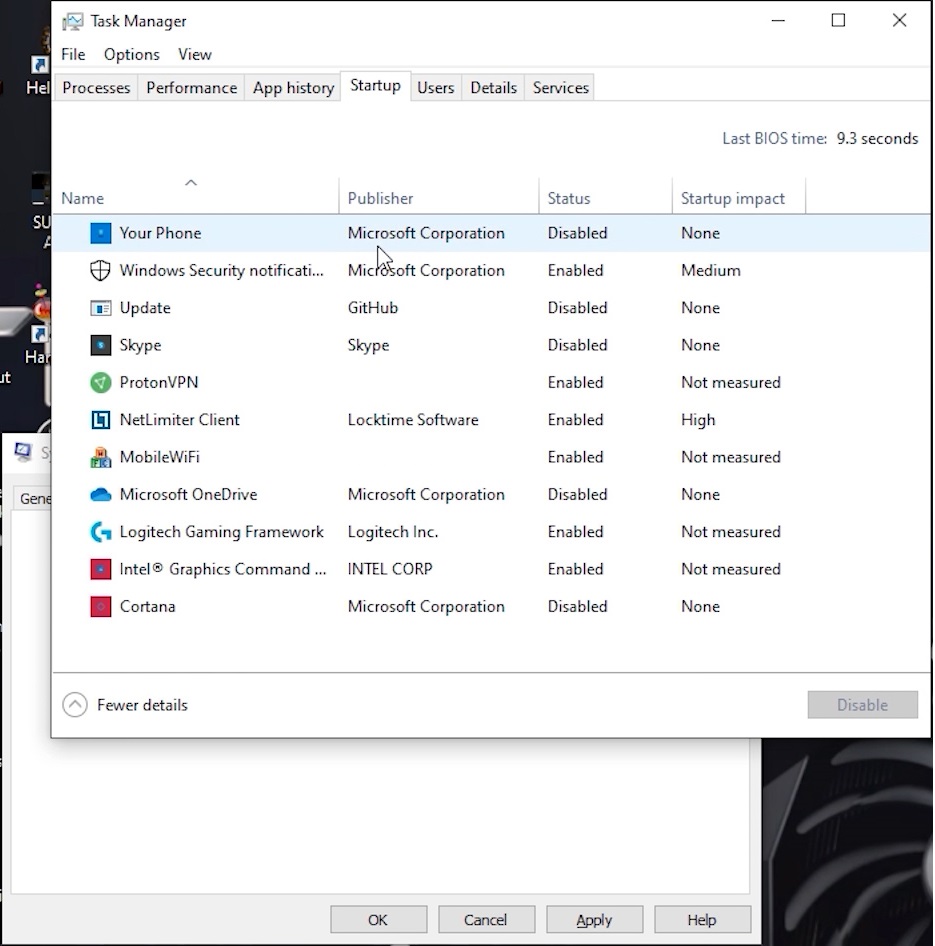Click the 9.3 seconds BIOS time value
This screenshot has height=946, width=935.
(x=877, y=139)
